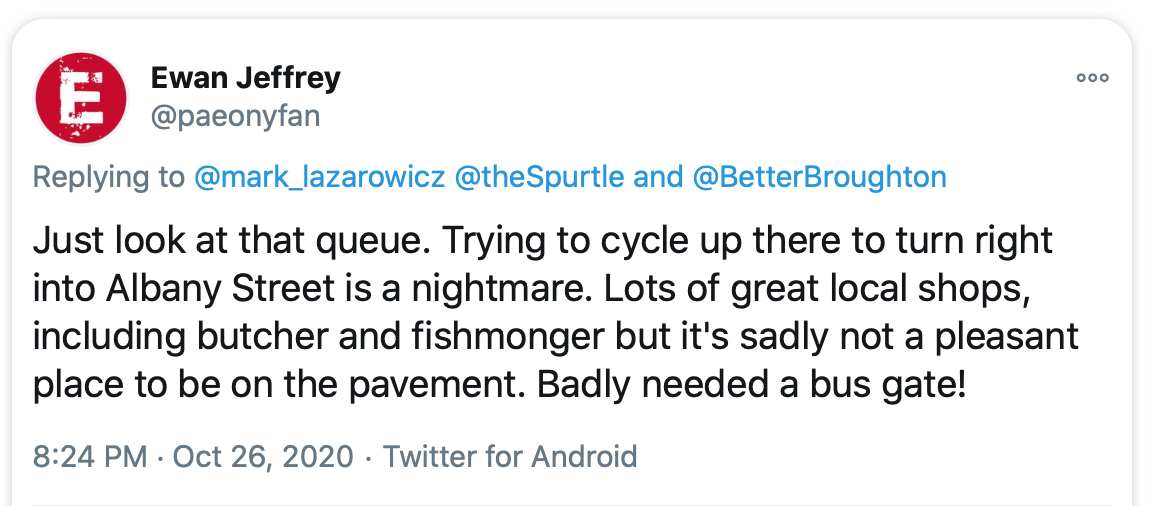The height and width of the screenshot is (506, 1150).
Task: Open the three-dot more options menu
Action: coord(1092,78)
